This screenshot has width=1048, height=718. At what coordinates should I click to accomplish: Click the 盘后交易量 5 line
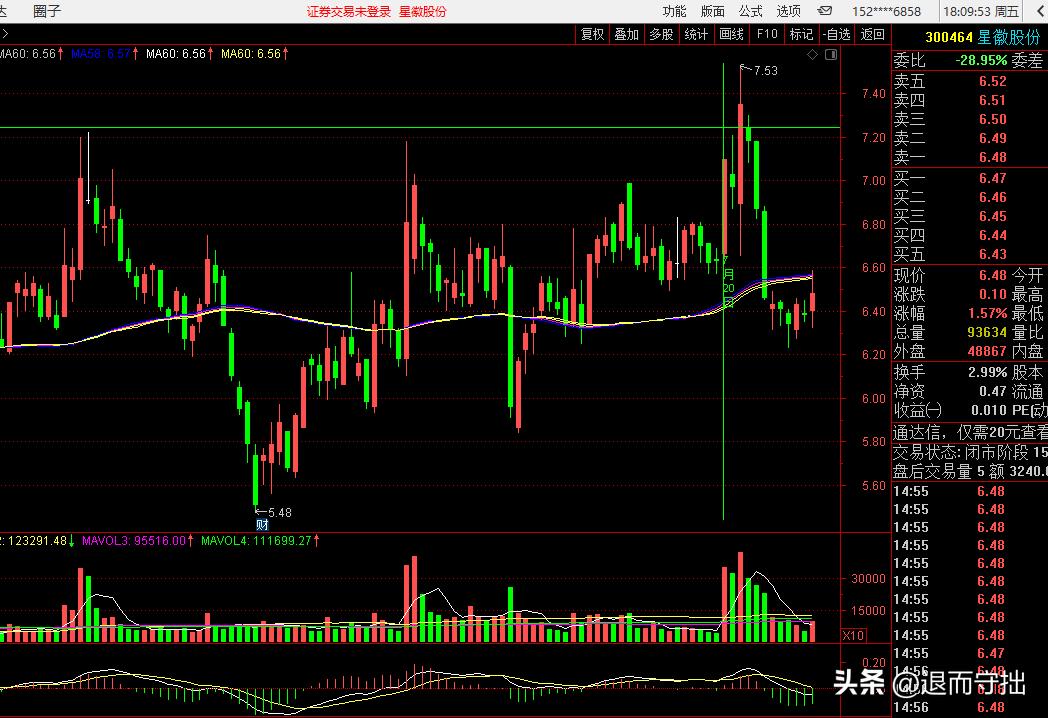click(970, 471)
